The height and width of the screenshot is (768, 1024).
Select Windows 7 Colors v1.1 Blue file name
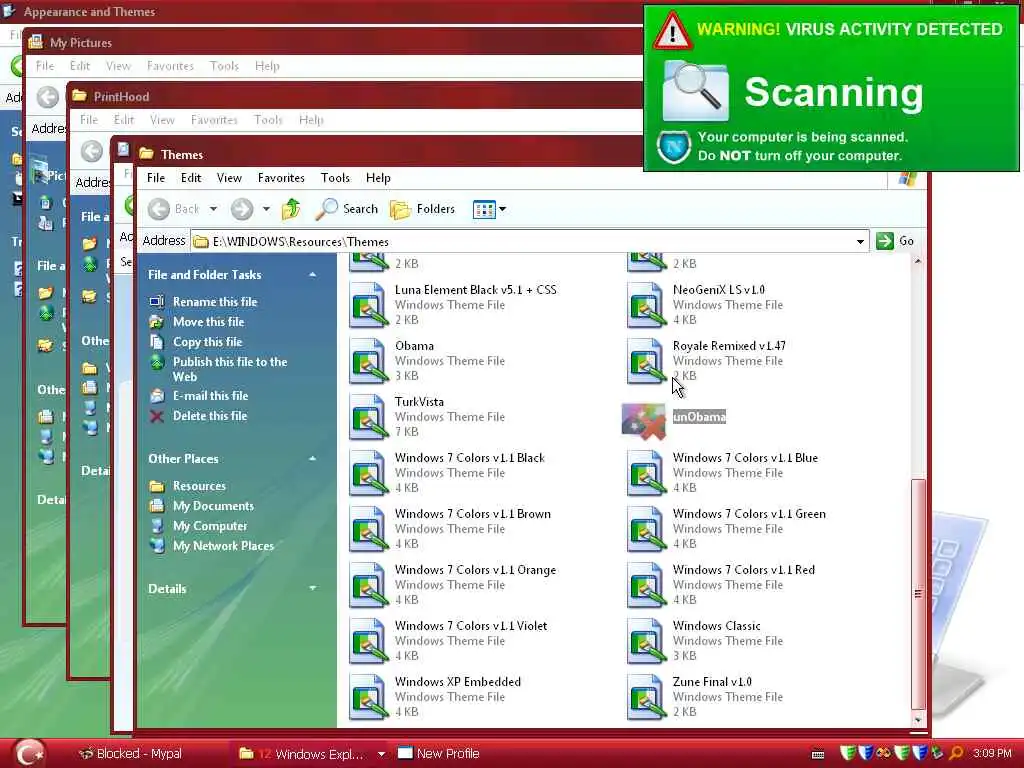745,458
